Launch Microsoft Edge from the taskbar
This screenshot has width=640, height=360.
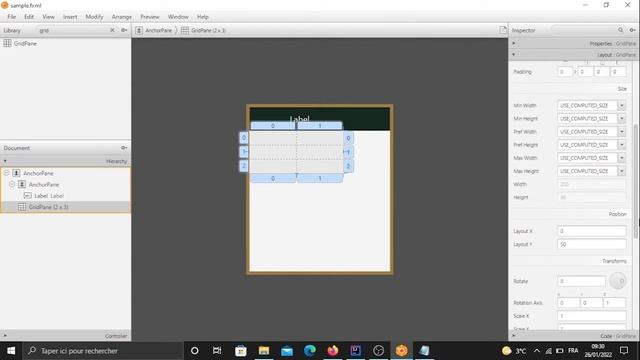310,351
